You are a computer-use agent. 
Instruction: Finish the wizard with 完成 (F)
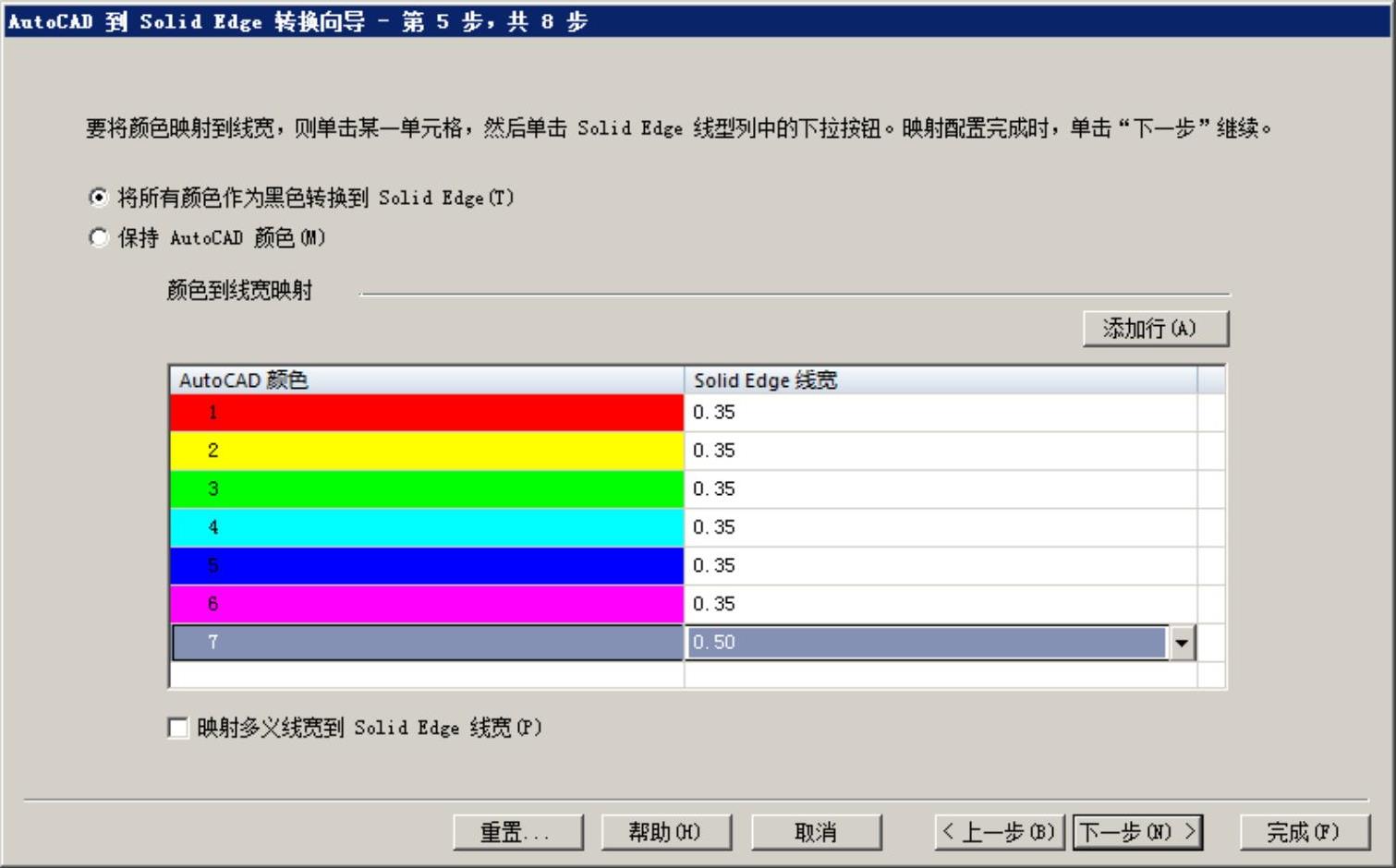(1305, 832)
